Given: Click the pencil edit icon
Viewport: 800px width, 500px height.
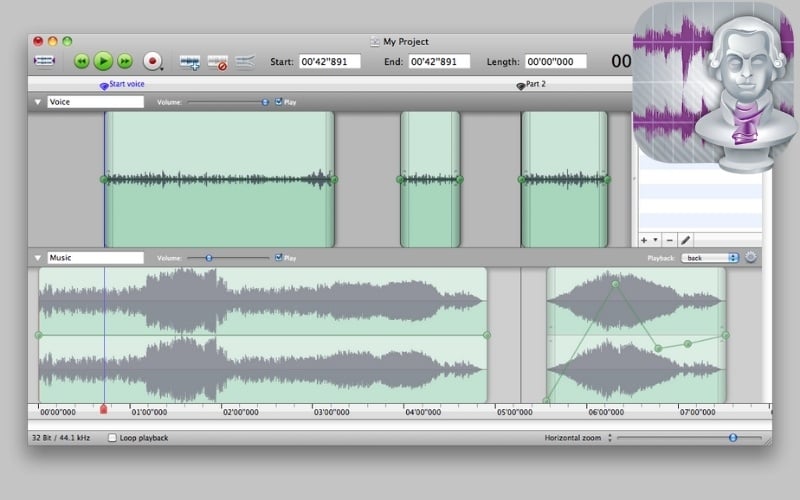Looking at the screenshot, I should (686, 240).
